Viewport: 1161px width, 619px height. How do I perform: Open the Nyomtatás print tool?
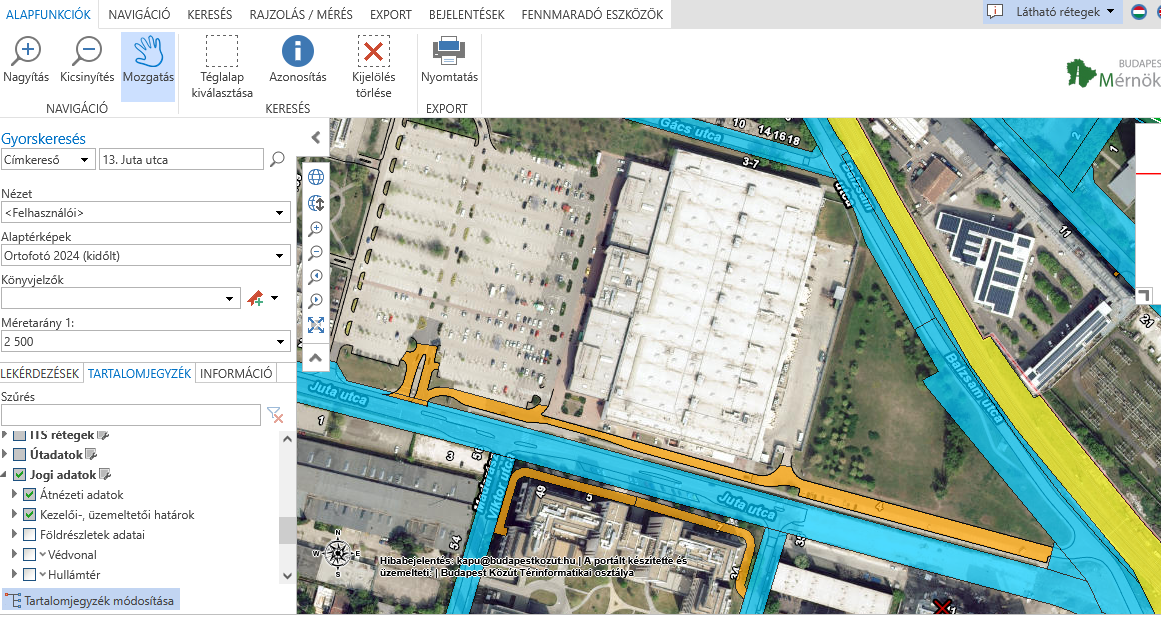449,60
